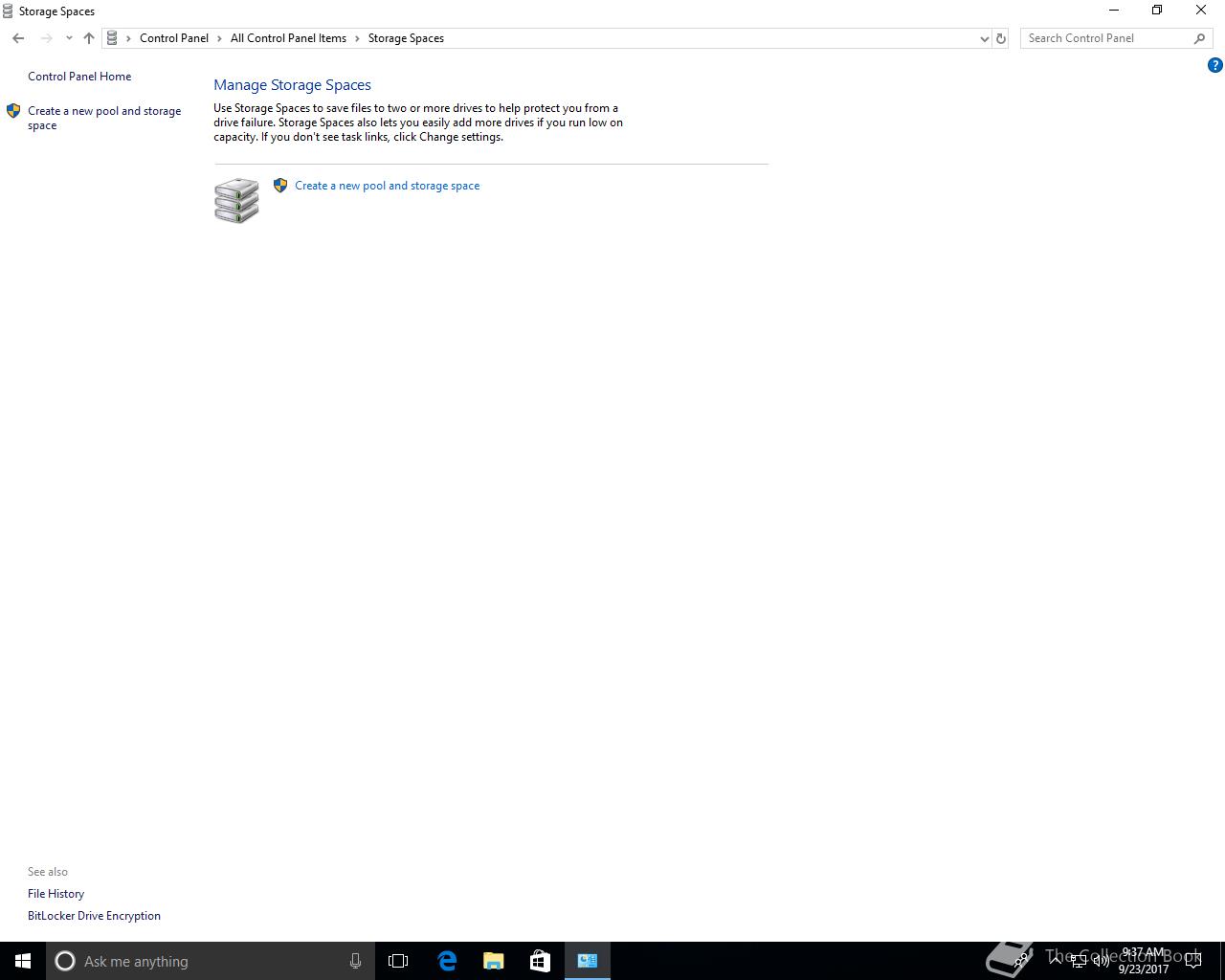Close the Storage Spaces window
Screen dimensions: 1225x980
(1201, 11)
